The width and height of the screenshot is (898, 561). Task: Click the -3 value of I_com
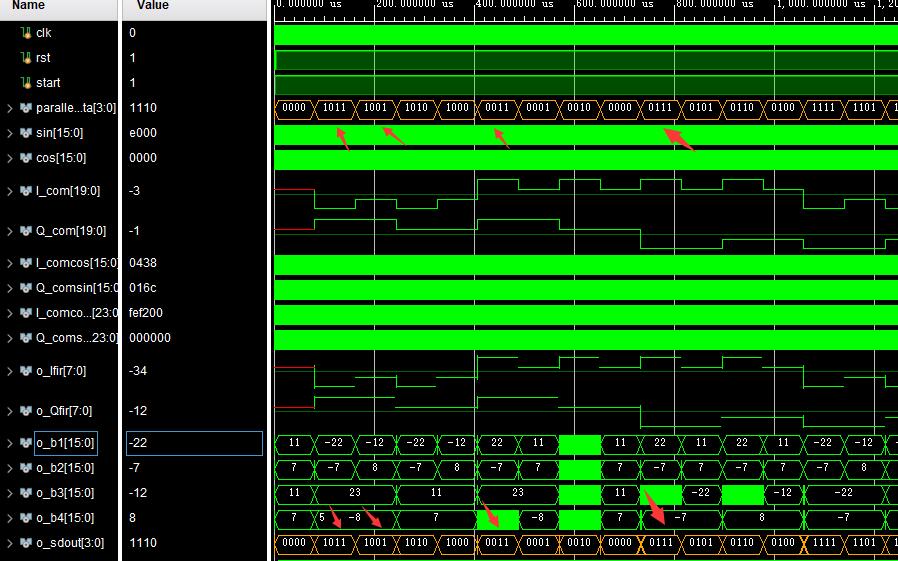[x=135, y=191]
